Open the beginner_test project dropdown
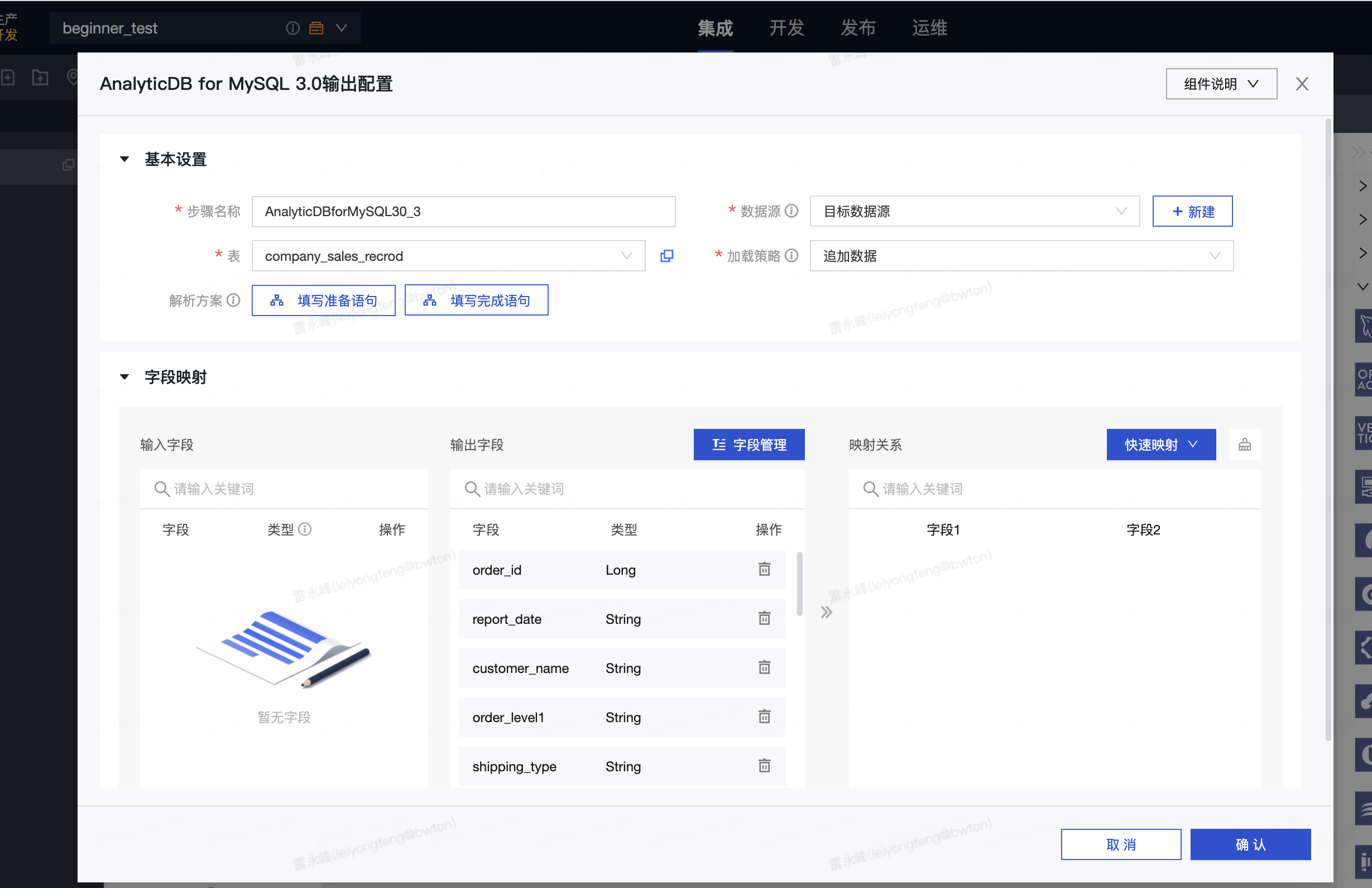Image resolution: width=1372 pixels, height=888 pixels. 341,28
